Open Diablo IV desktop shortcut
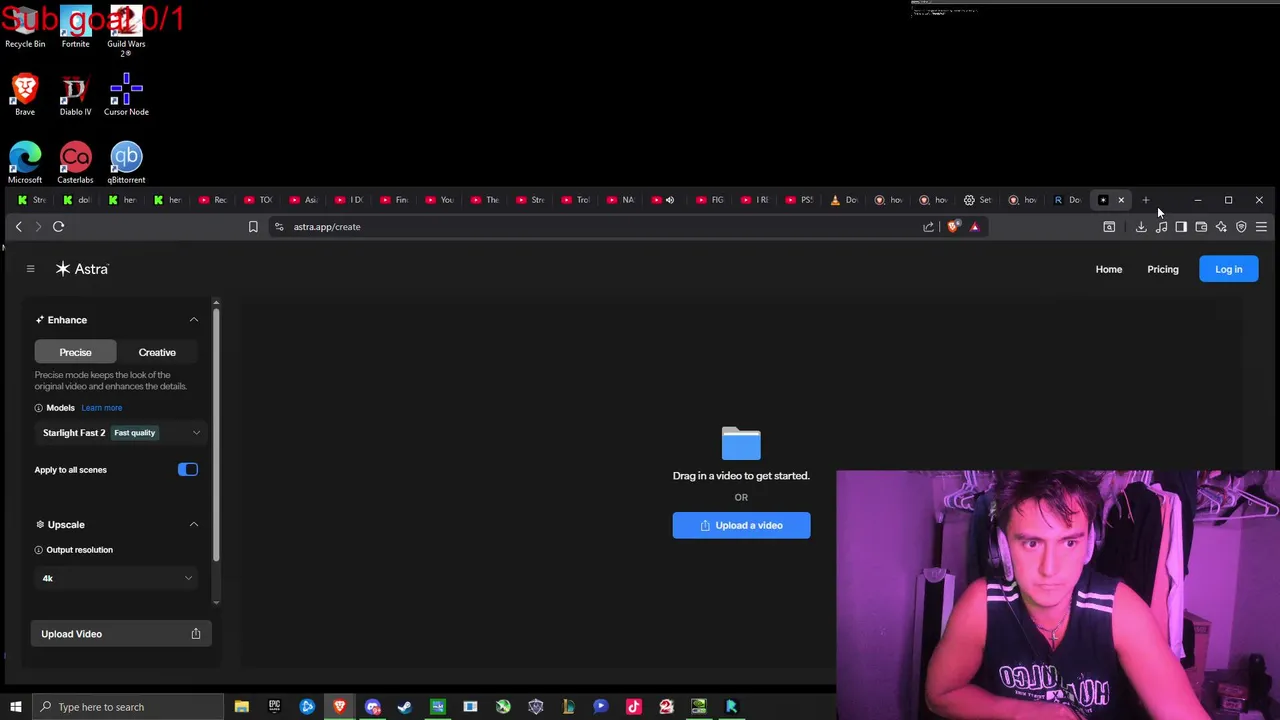The height and width of the screenshot is (720, 1280). pyautogui.click(x=75, y=95)
